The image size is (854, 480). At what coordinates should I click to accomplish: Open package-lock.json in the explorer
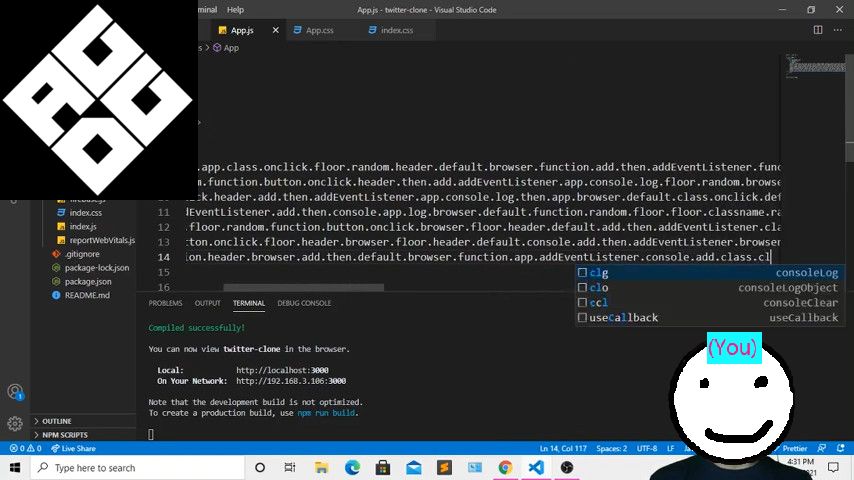pos(96,268)
